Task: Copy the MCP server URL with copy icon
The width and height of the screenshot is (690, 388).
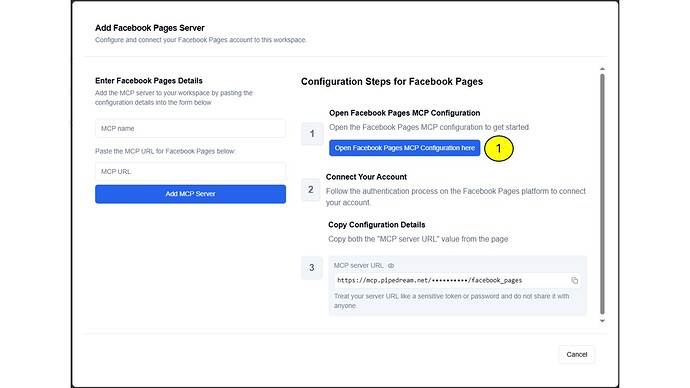Action: pos(574,281)
